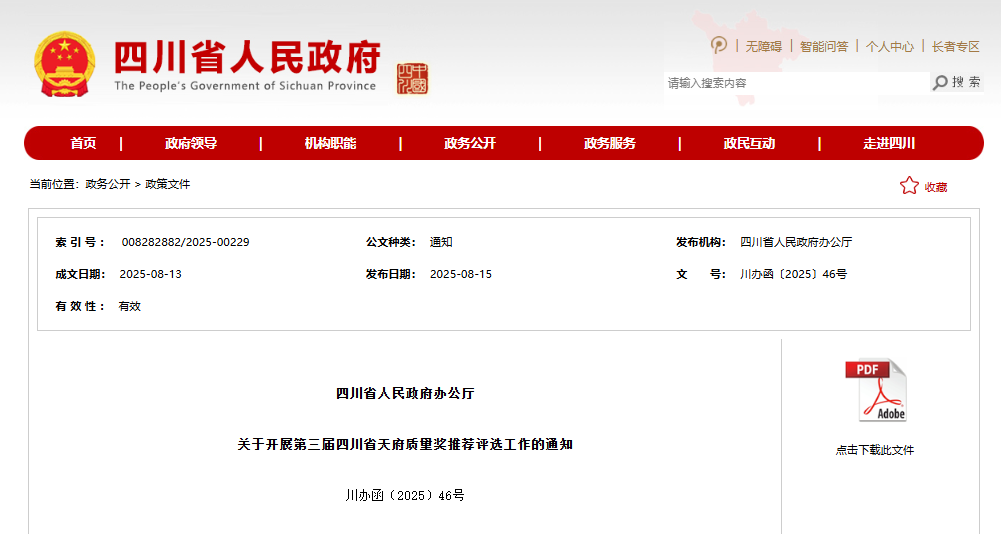Open the 首页 menu item

[x=83, y=143]
